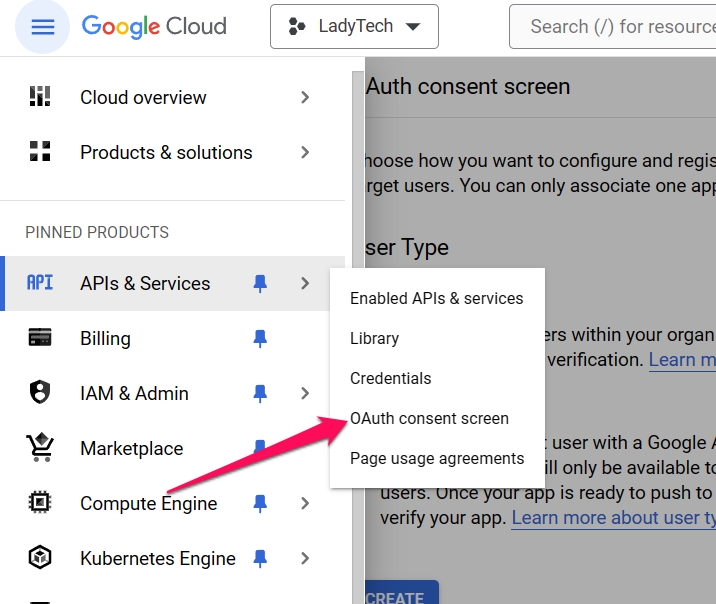
Task: Click the Cloud overview icon
Action: 40,96
